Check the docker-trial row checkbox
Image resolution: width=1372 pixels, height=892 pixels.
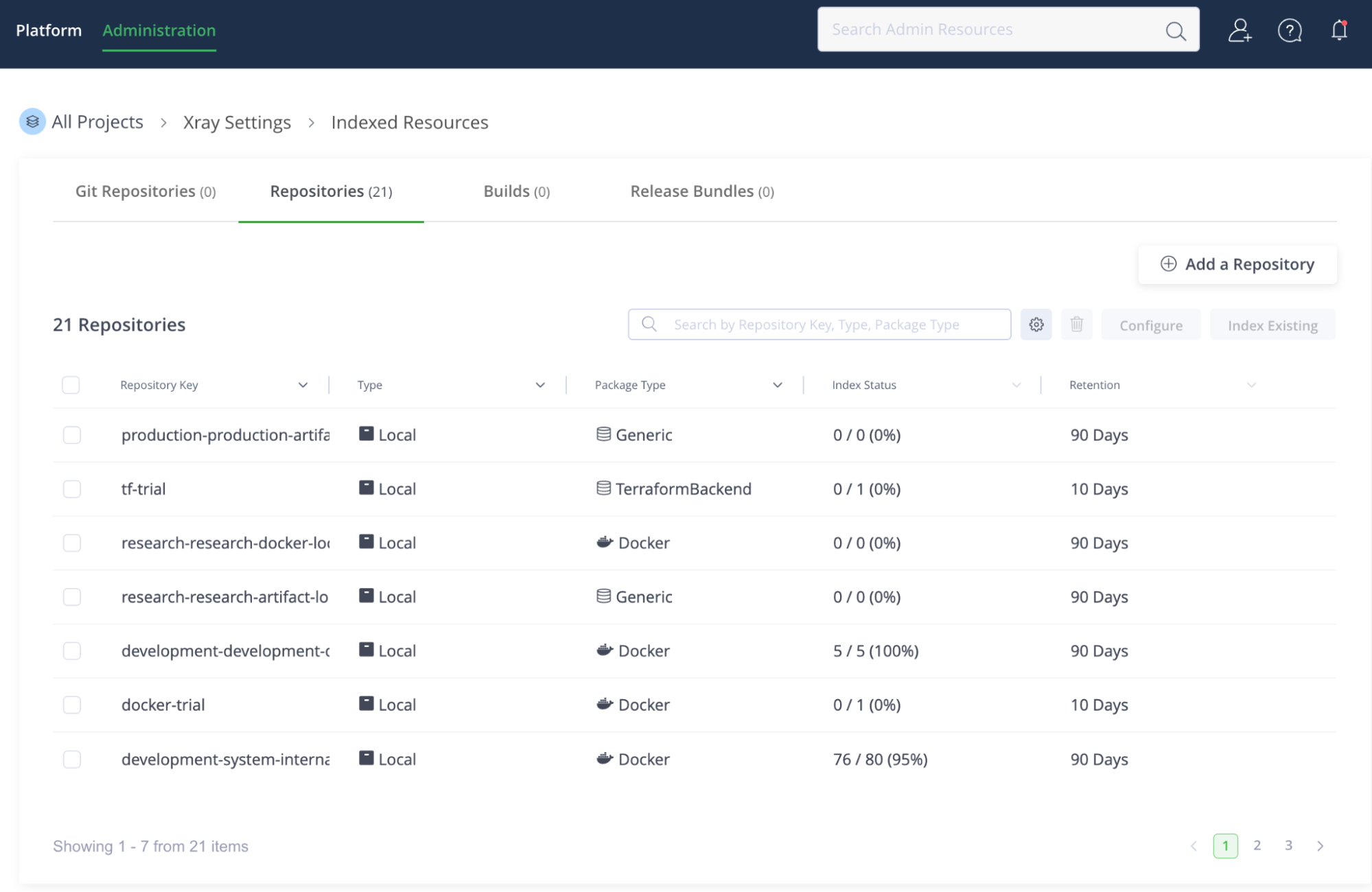[72, 705]
